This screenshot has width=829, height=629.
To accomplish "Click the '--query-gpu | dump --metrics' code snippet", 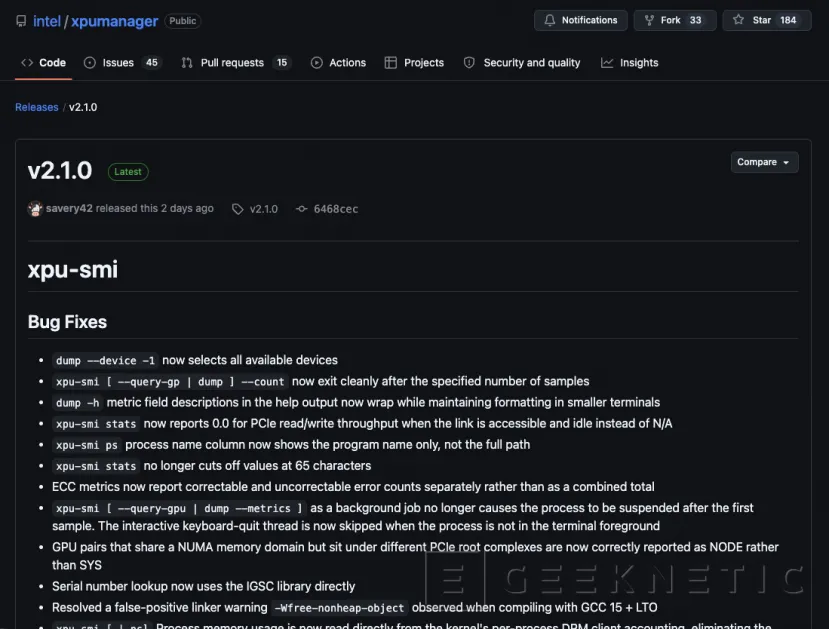I will [x=179, y=508].
